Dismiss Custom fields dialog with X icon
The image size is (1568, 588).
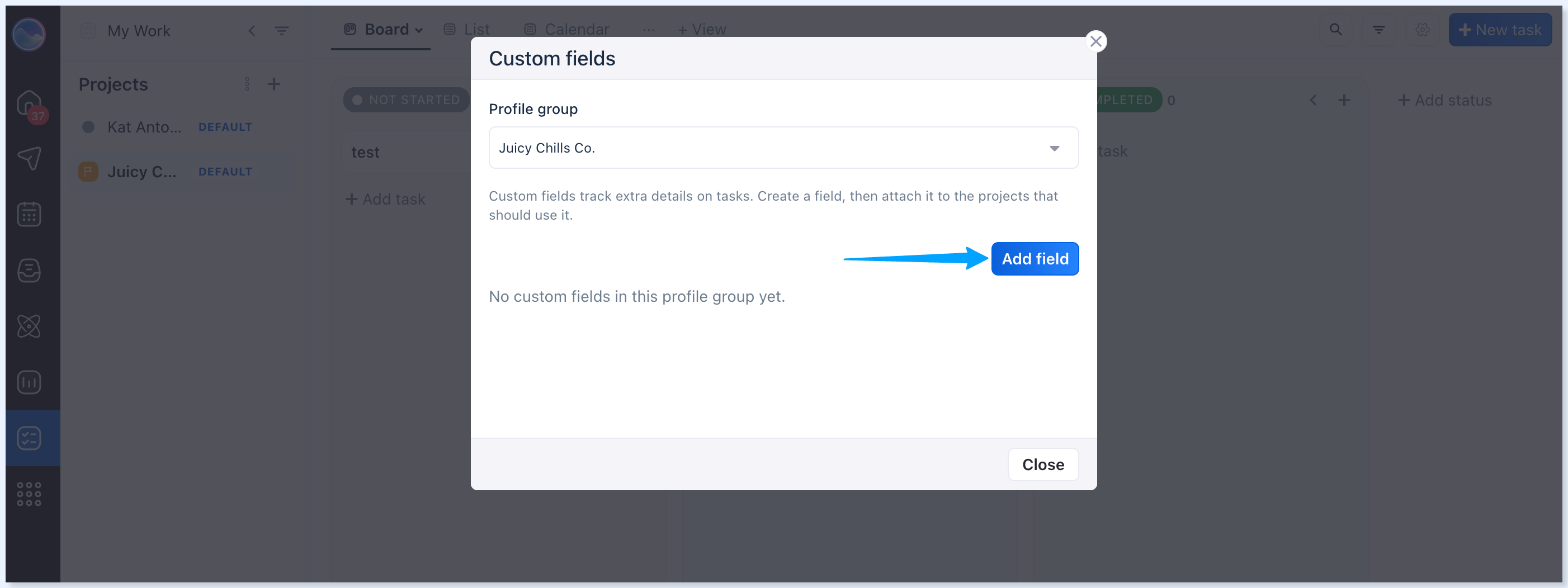tap(1095, 41)
